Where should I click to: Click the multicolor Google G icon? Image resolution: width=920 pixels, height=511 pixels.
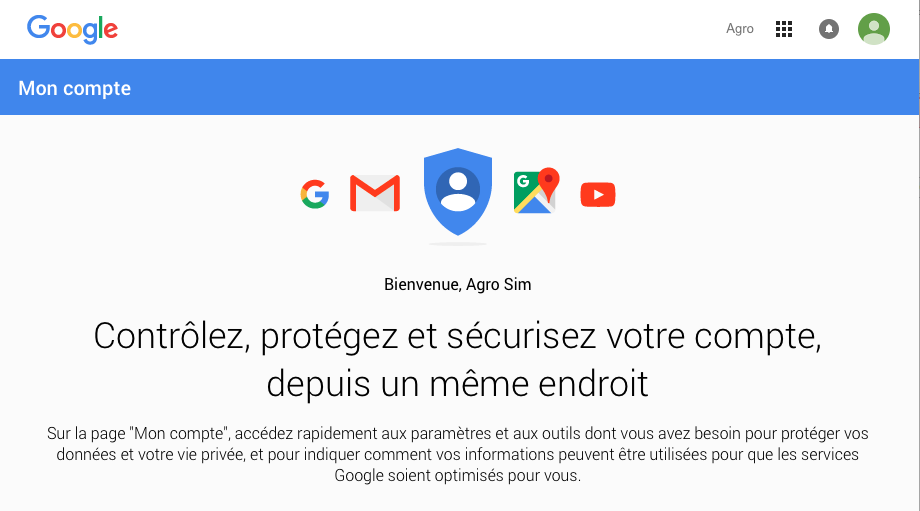(x=315, y=194)
